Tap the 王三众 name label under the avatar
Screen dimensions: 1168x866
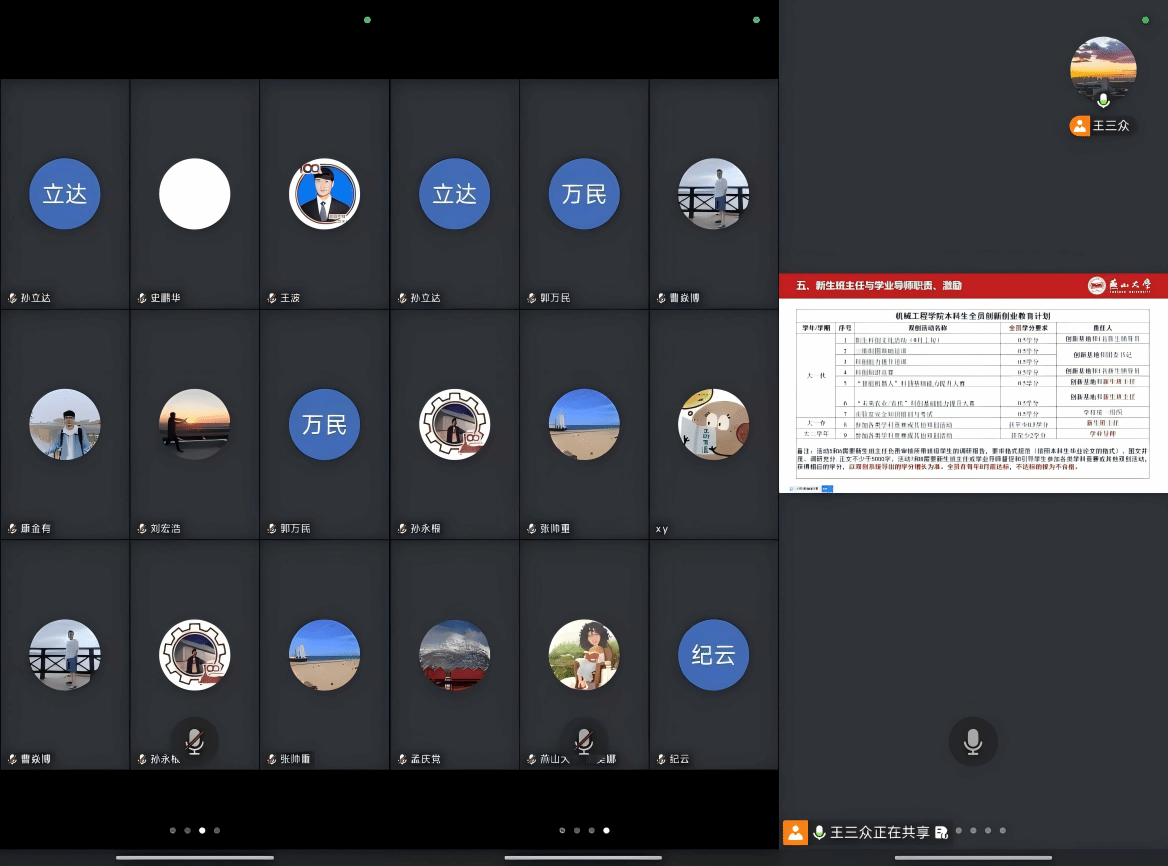[1111, 126]
